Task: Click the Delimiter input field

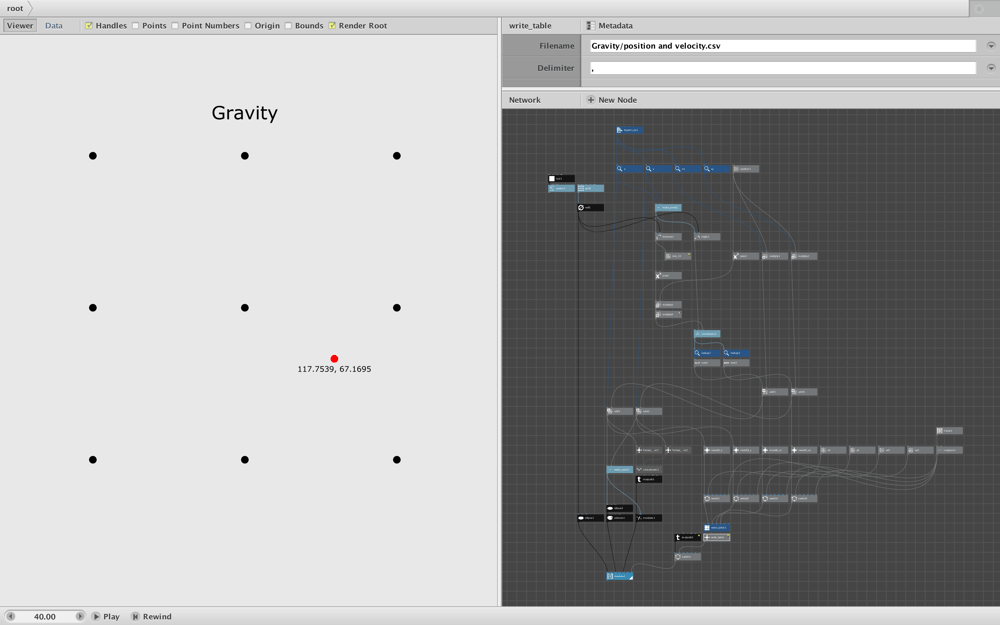Action: [x=783, y=68]
